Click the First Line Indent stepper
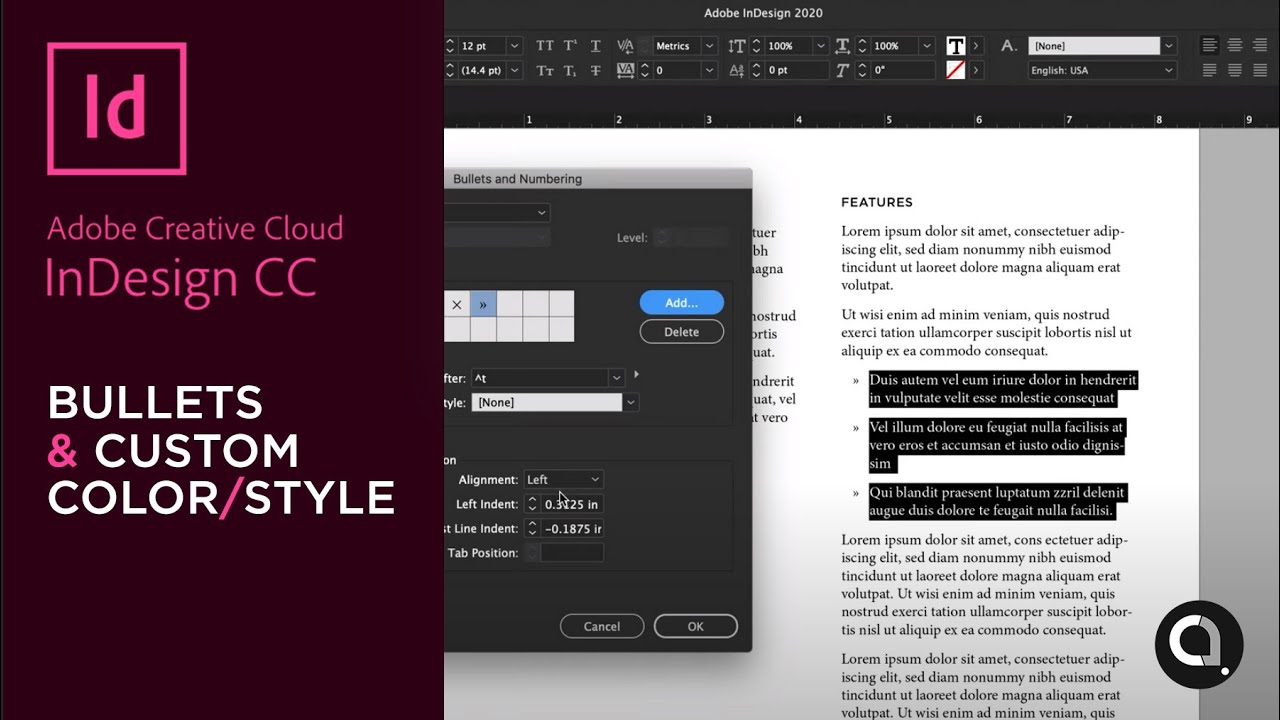This screenshot has height=720, width=1280. click(x=532, y=528)
